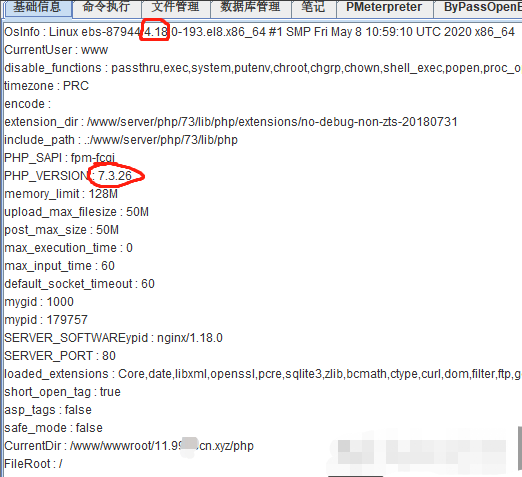This screenshot has height=477, width=522.
Task: Click the SERVER_SOFTWARE nginx line
Action: coord(113,338)
